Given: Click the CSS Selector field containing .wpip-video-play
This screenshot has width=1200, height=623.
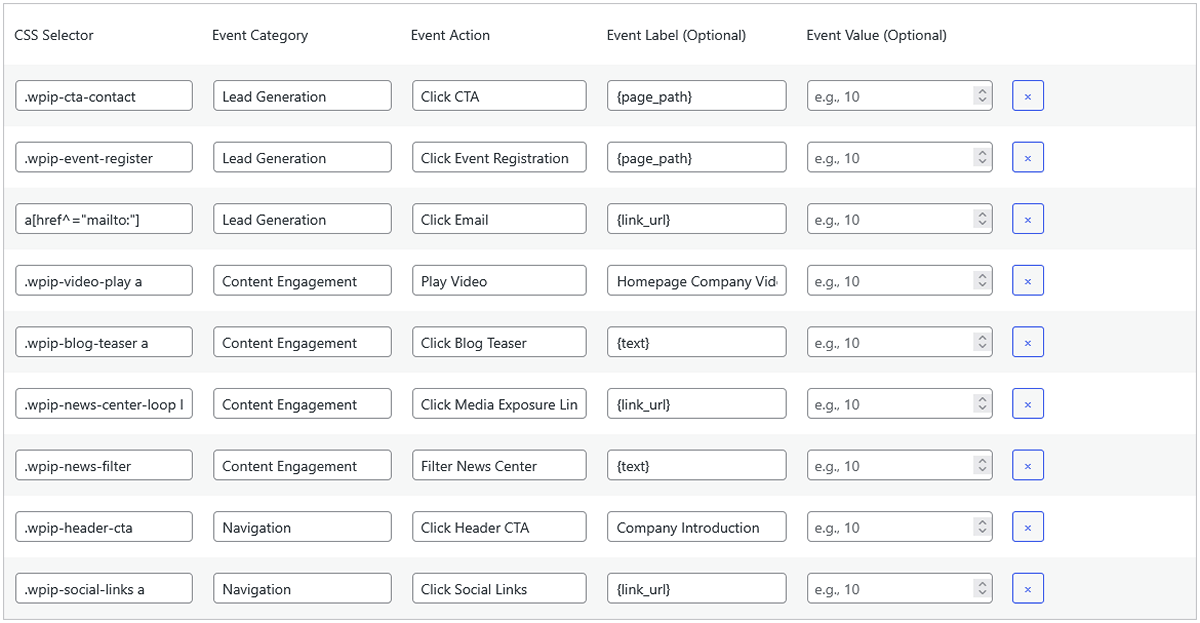Looking at the screenshot, I should pyautogui.click(x=104, y=280).
